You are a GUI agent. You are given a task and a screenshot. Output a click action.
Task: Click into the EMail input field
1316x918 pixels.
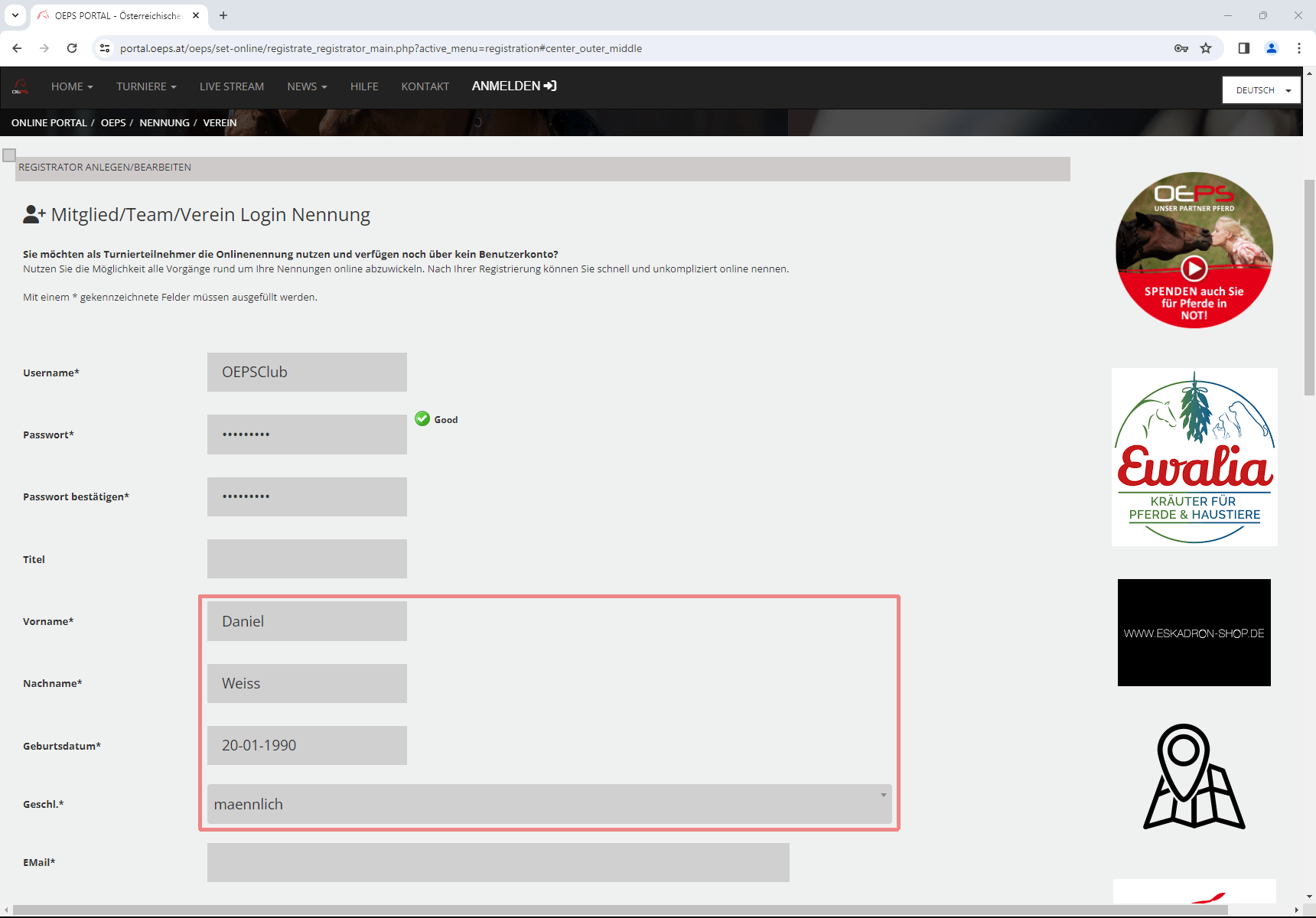(x=497, y=862)
